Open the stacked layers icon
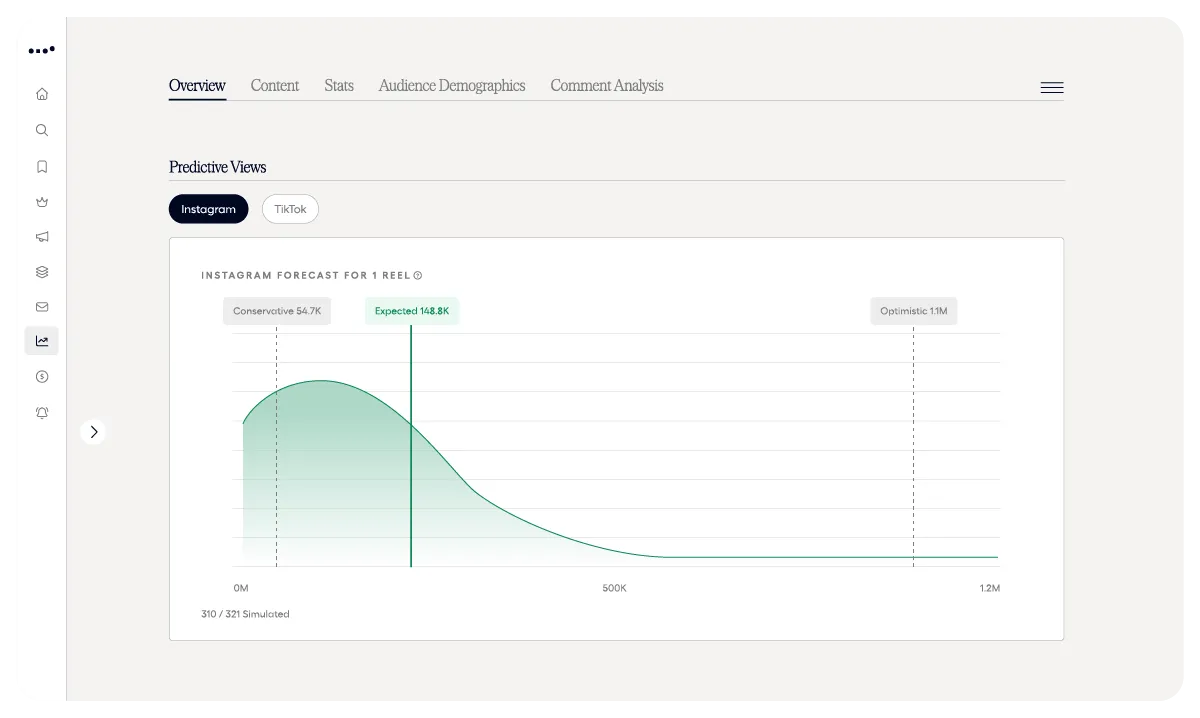1200x718 pixels. pos(42,272)
